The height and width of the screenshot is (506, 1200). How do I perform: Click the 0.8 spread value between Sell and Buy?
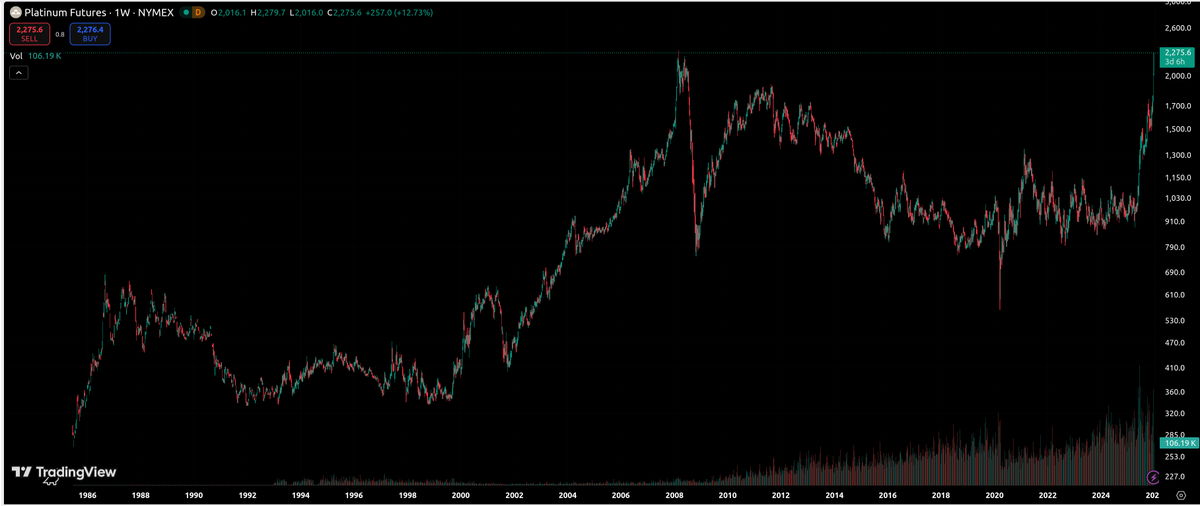click(60, 34)
